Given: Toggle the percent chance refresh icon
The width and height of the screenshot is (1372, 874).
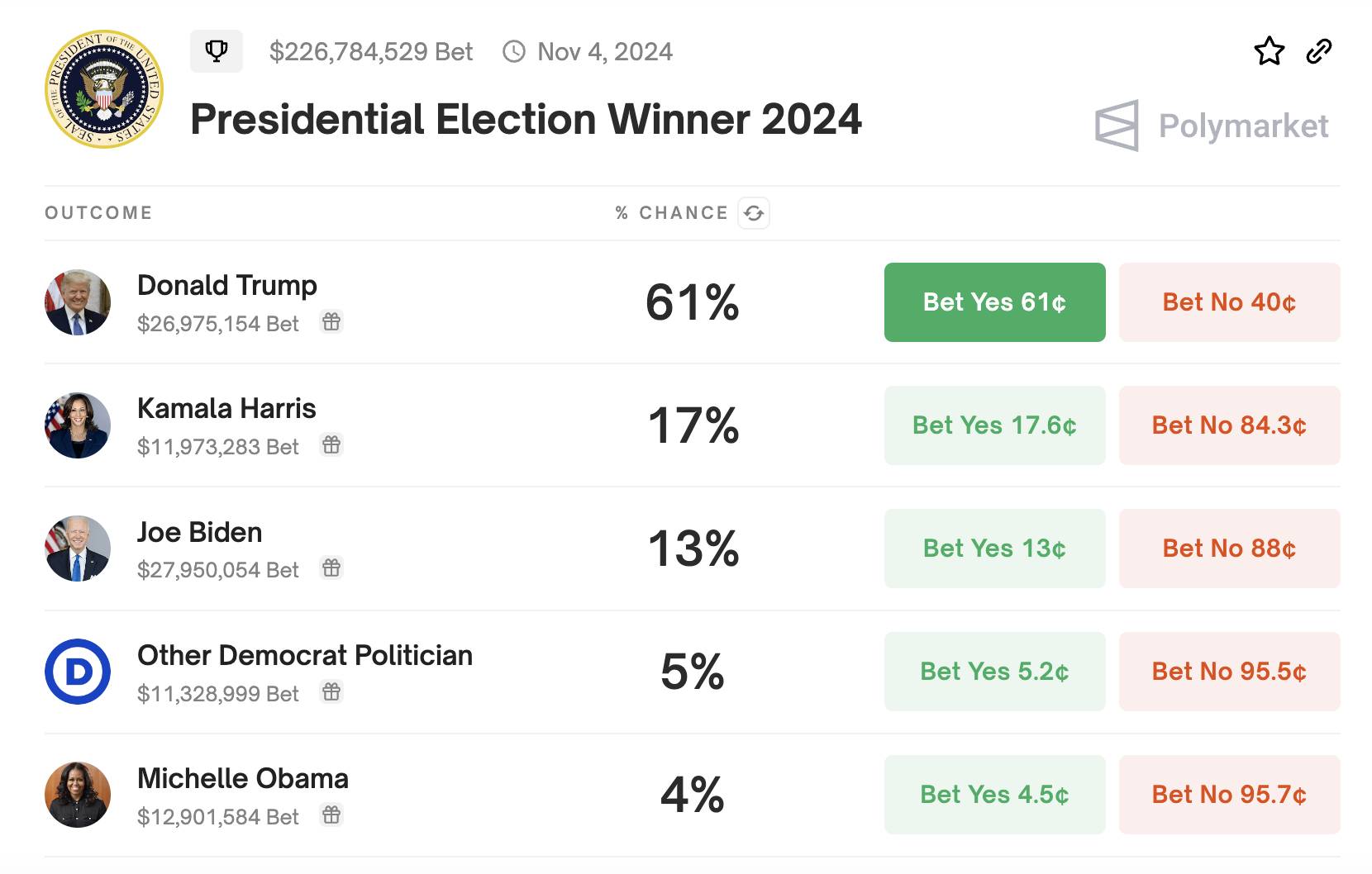Looking at the screenshot, I should click(754, 213).
